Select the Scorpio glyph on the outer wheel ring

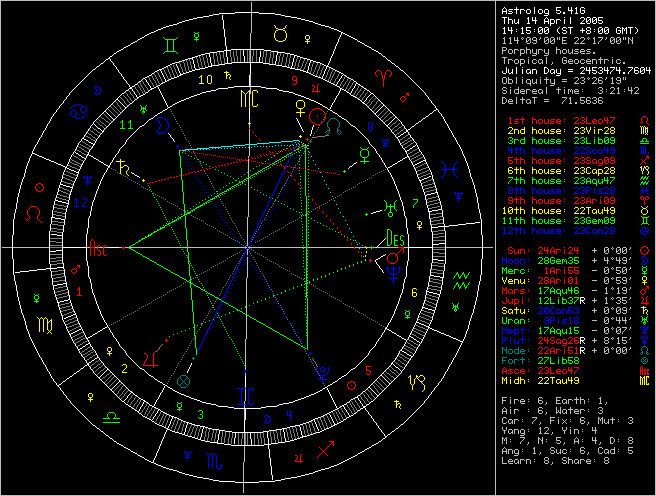(215, 461)
